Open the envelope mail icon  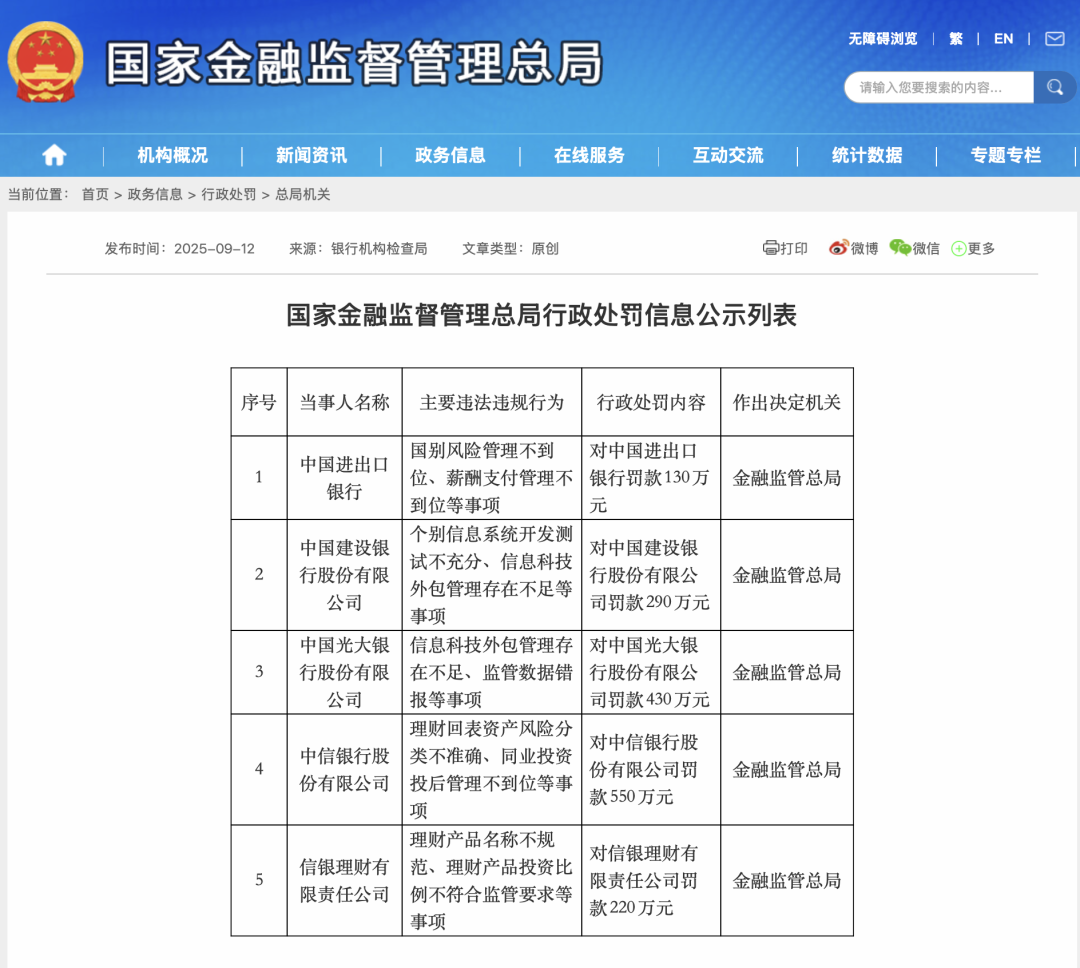[x=1054, y=39]
